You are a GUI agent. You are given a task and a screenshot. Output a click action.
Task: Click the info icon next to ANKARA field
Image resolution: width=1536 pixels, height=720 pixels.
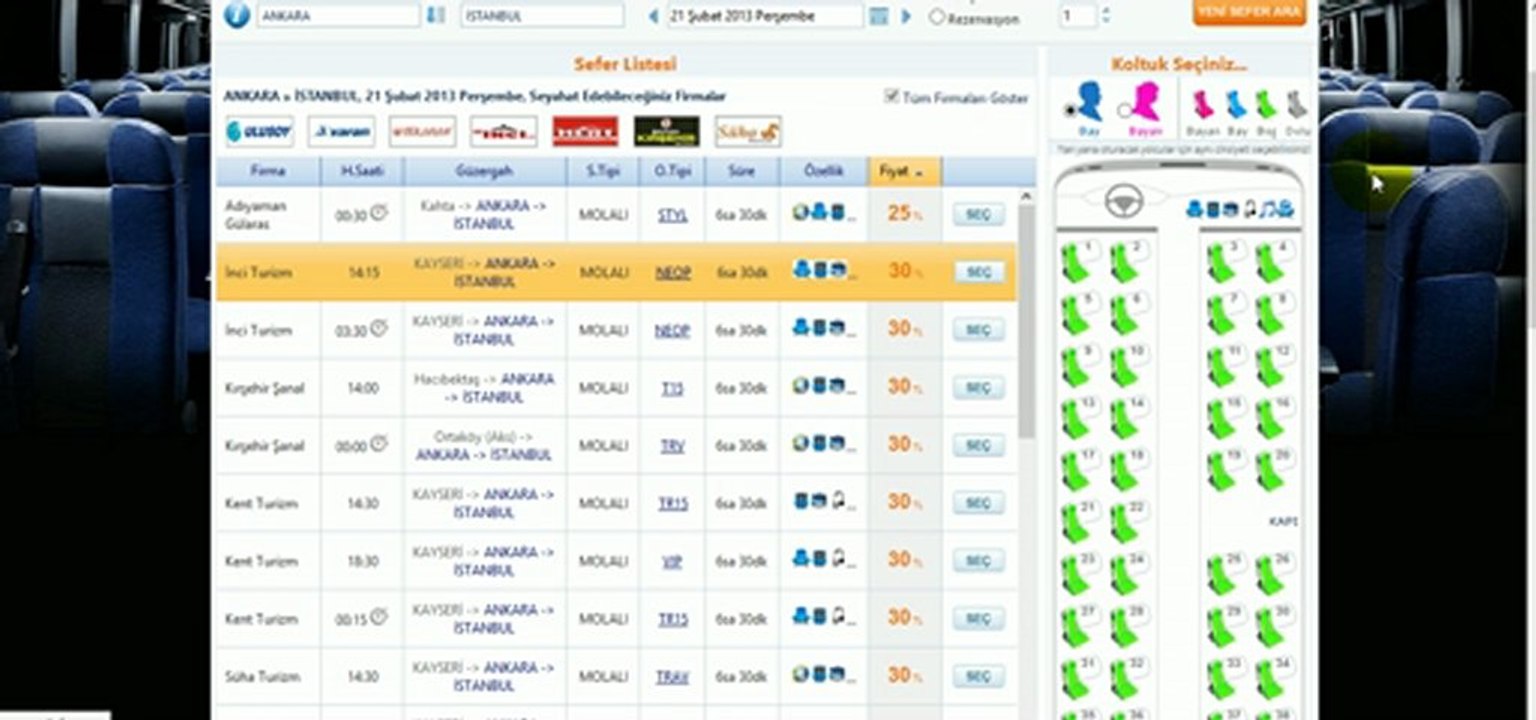pos(236,15)
